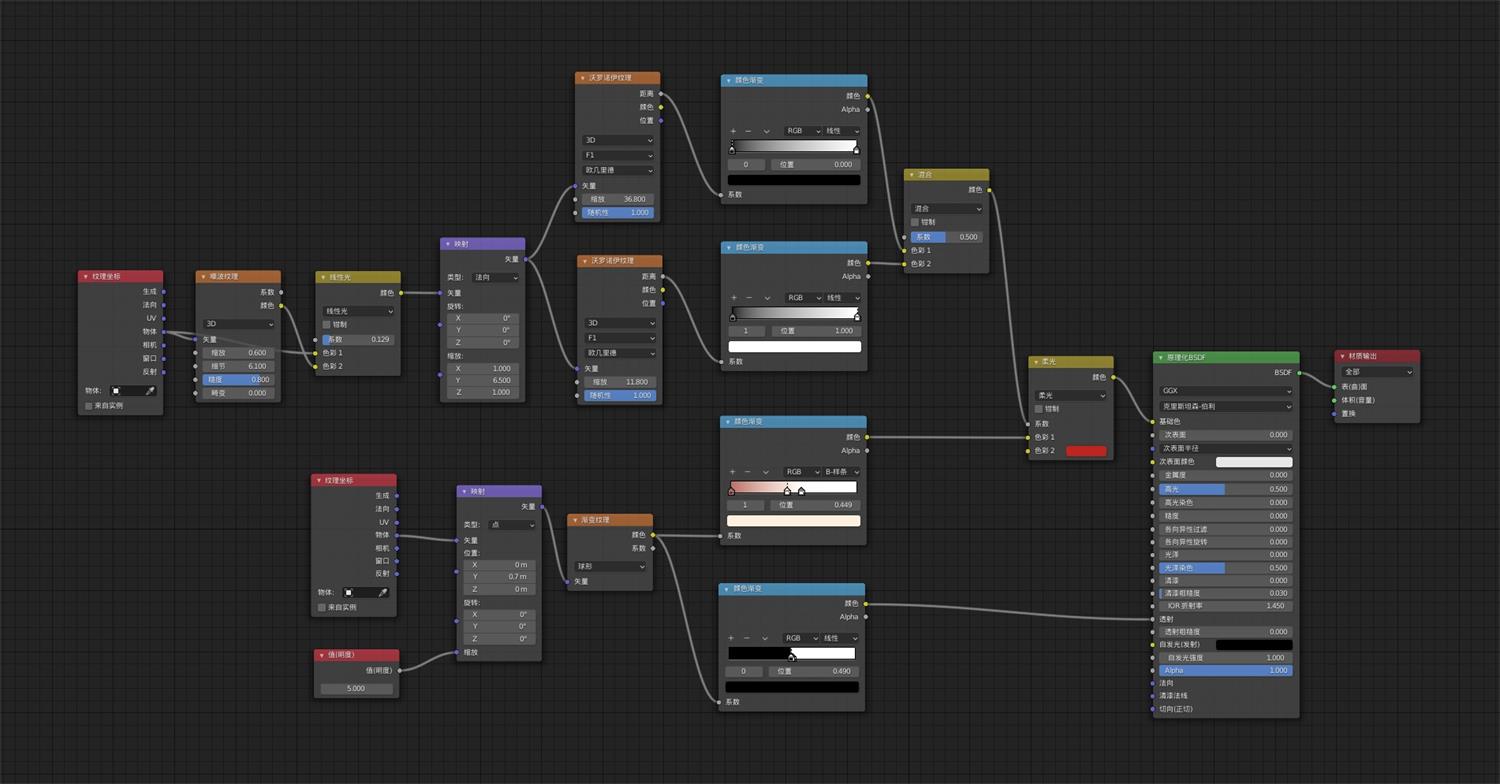Click 高光 0.500 slider in BSDF node

(x=1226, y=489)
